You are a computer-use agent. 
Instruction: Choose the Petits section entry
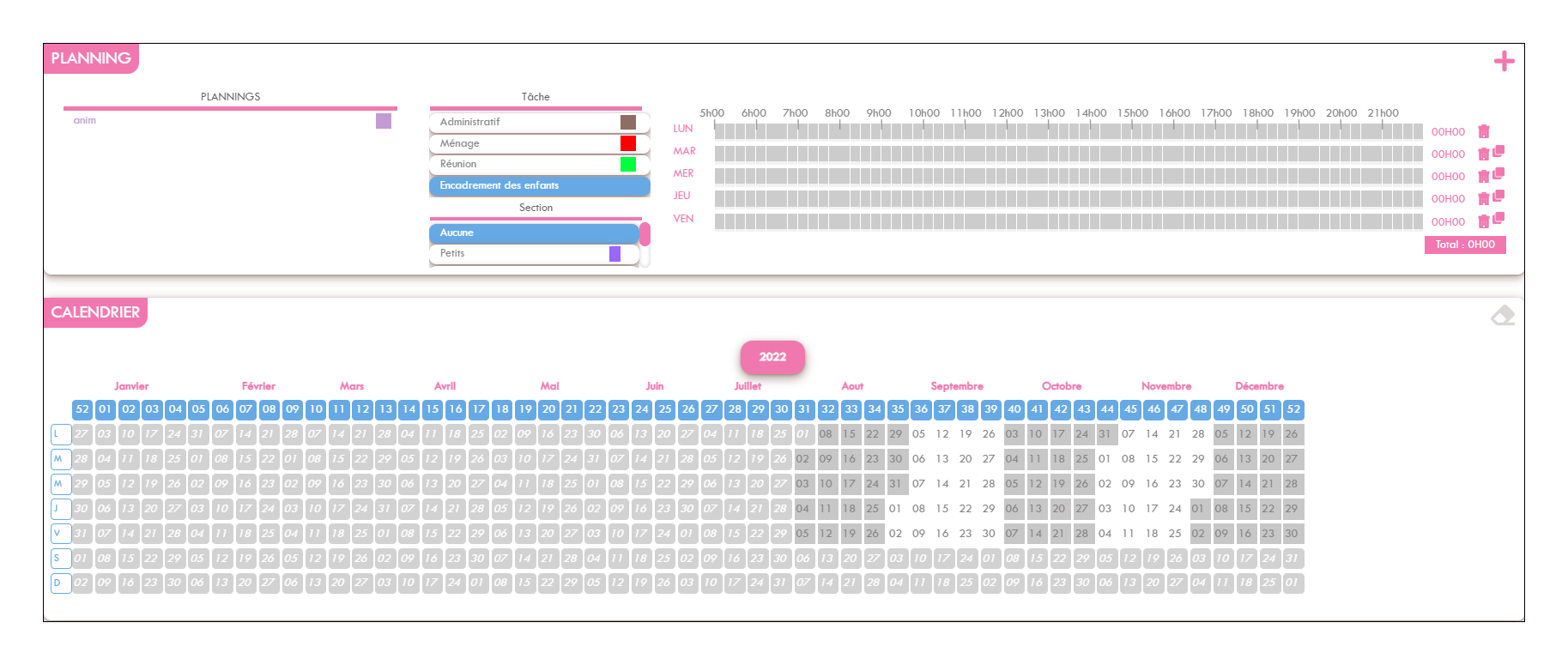click(x=534, y=253)
